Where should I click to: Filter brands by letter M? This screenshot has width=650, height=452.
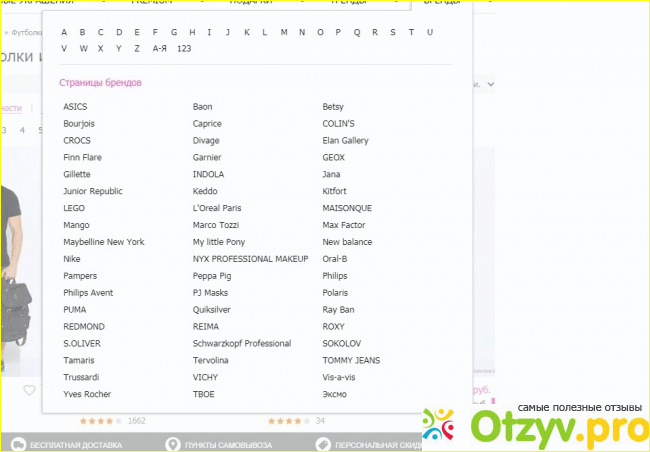click(x=284, y=32)
